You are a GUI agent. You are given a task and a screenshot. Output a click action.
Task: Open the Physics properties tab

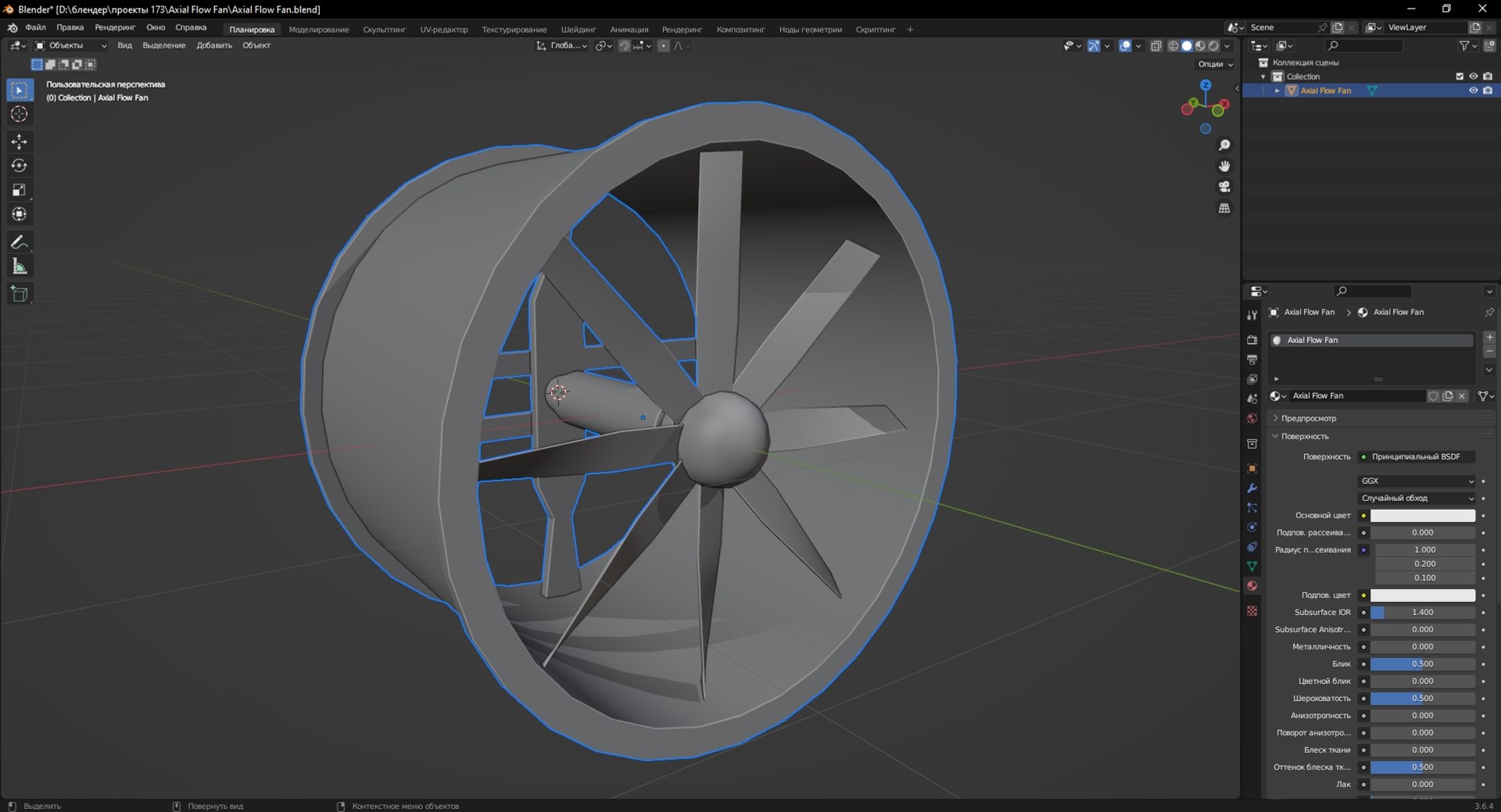(1252, 527)
